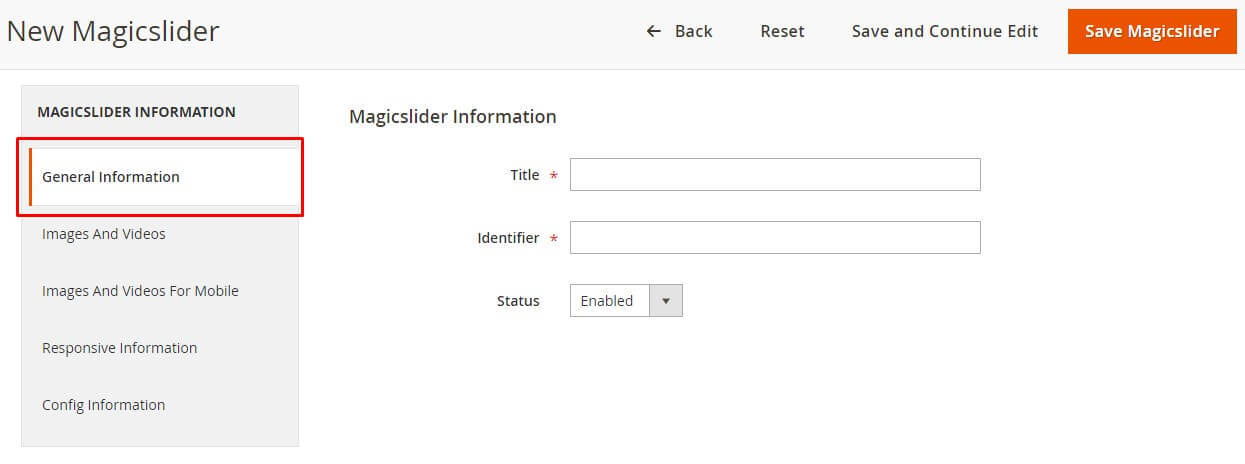Click into the Identifier input field

(775, 238)
